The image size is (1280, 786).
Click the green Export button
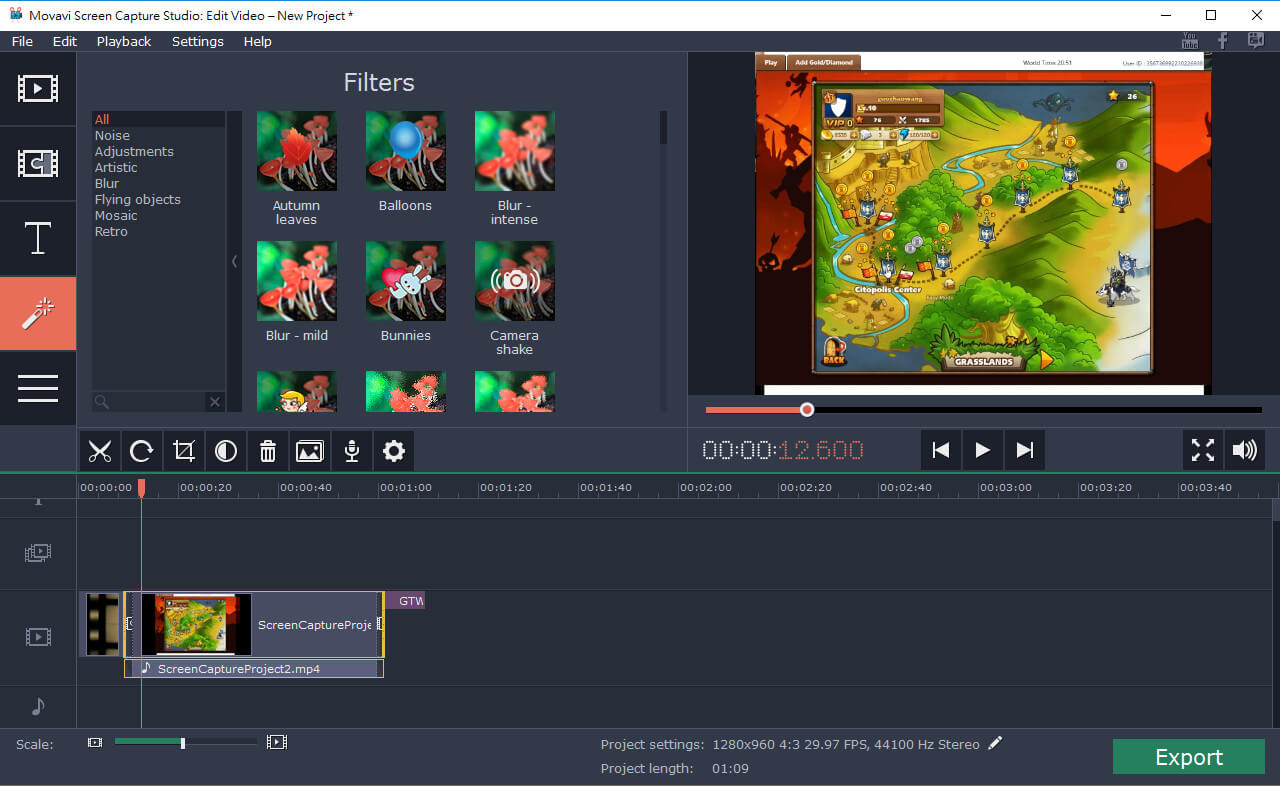(x=1188, y=757)
